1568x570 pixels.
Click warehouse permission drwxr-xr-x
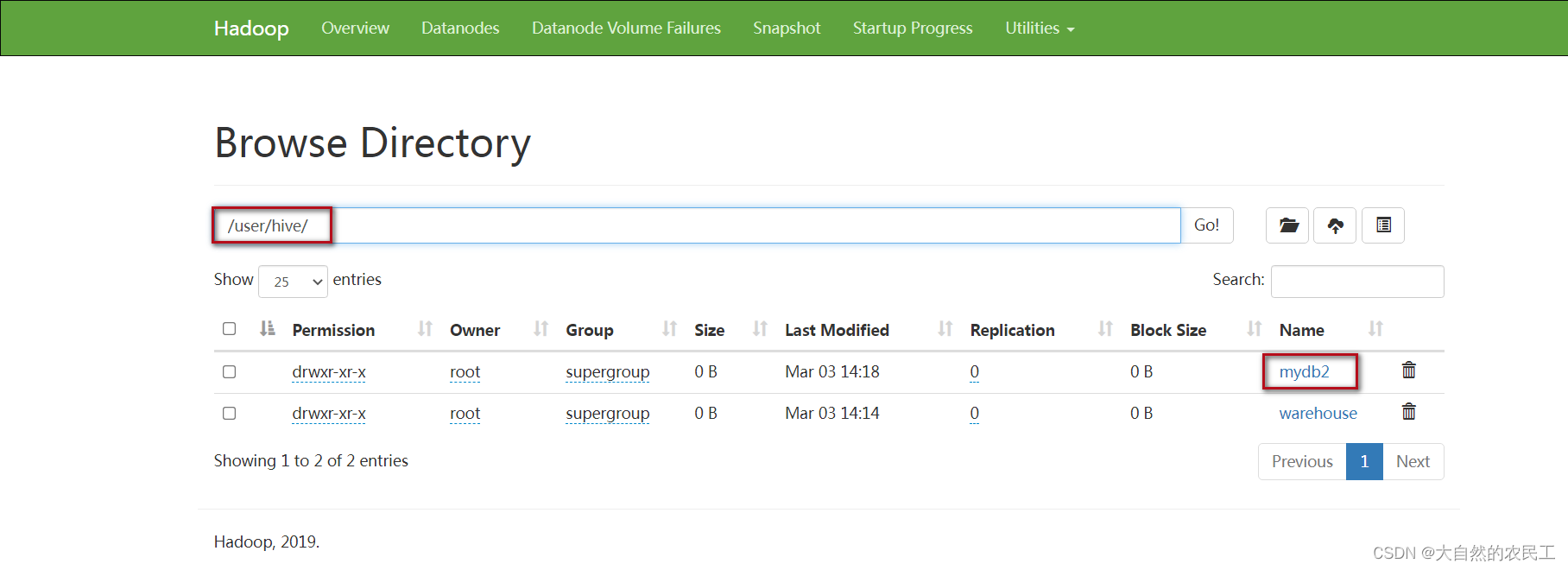tap(329, 414)
